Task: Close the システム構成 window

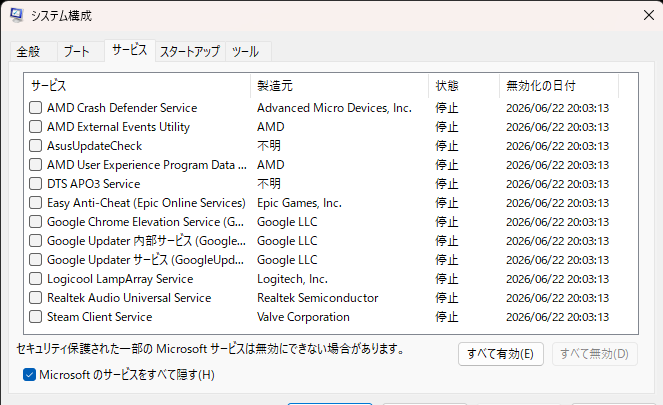Action: 649,15
